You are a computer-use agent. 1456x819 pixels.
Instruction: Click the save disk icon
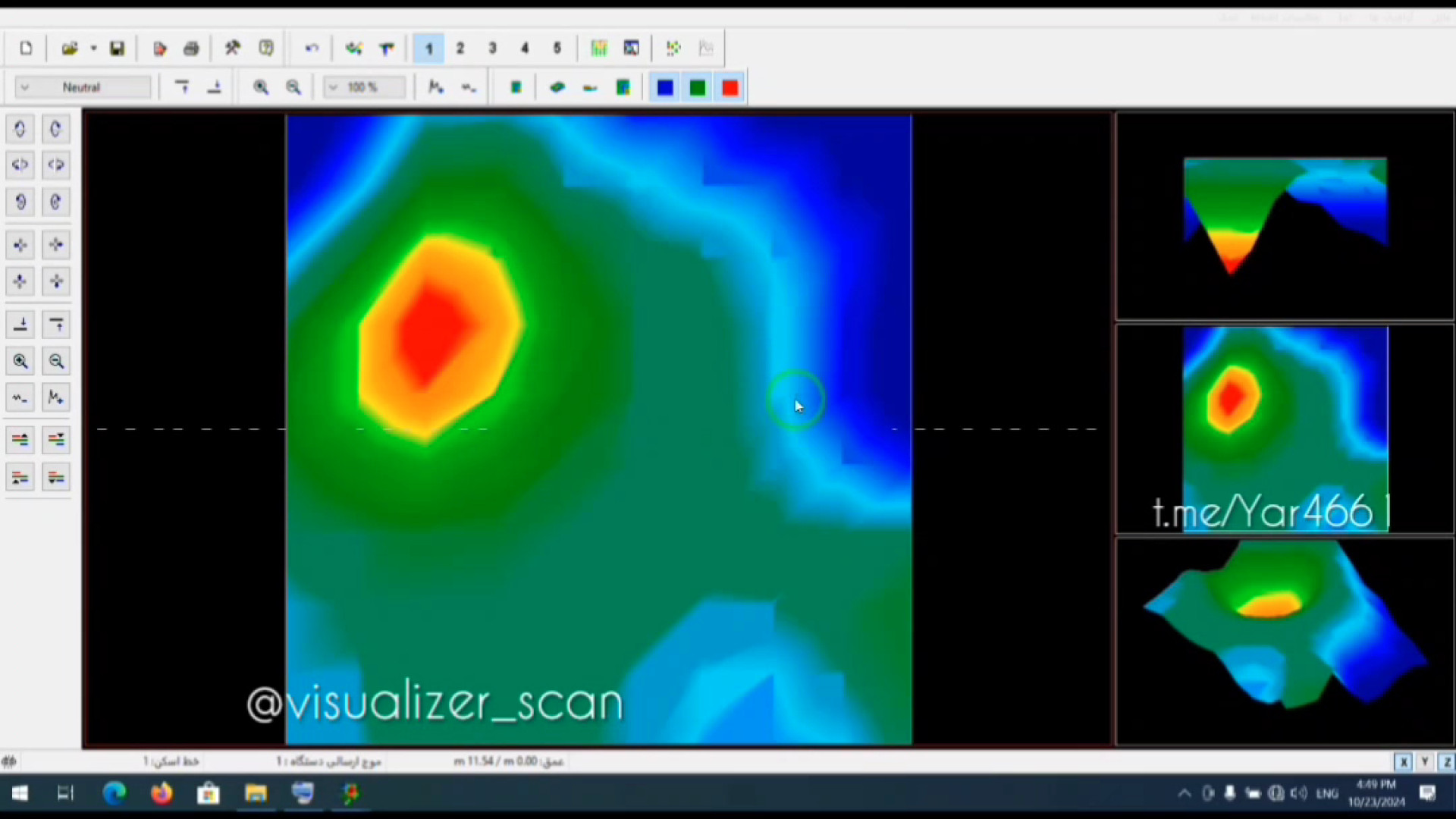(x=117, y=49)
